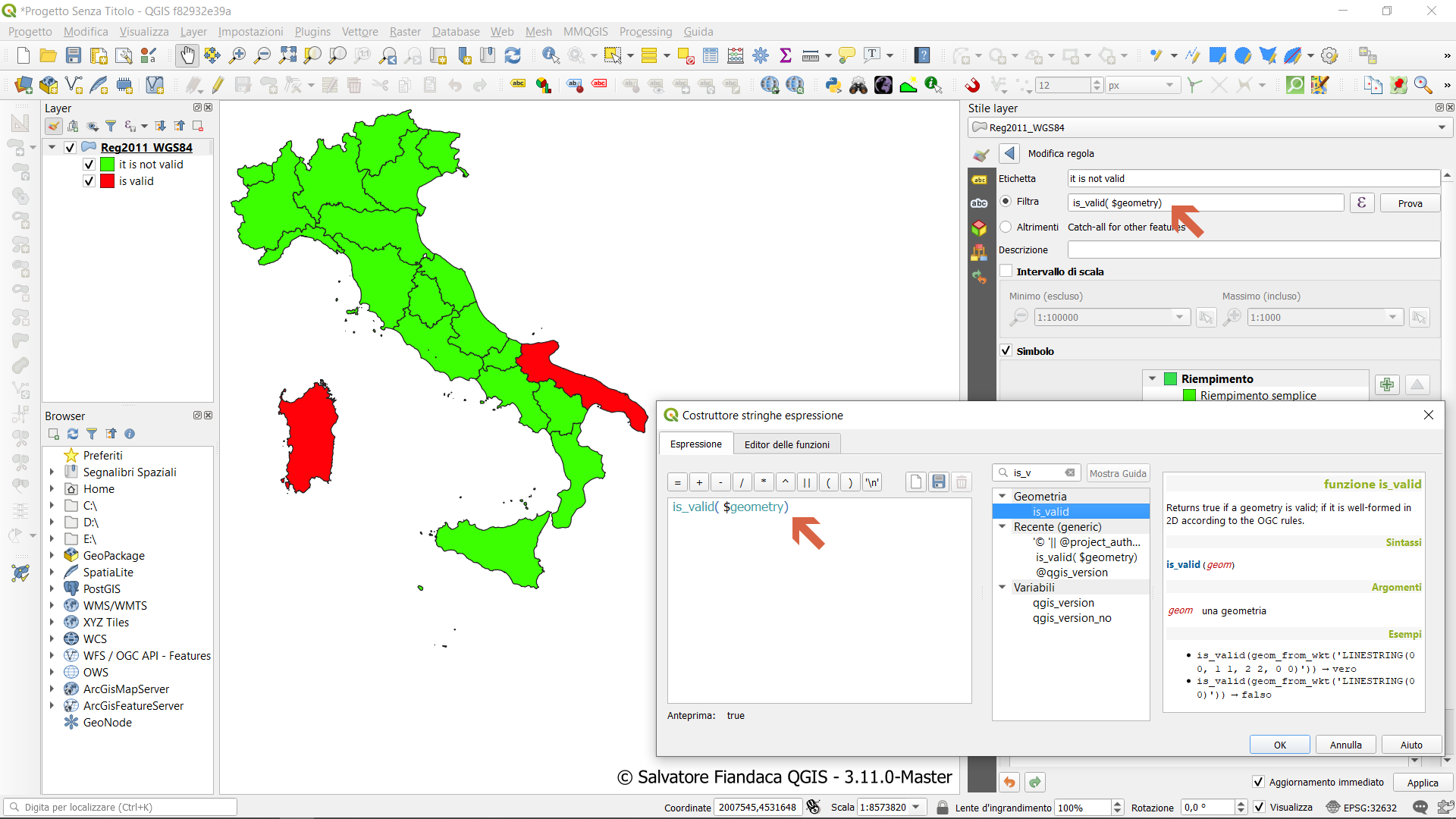Open the Processing toolbox gear icon
Screen dimensions: 1456x819
[761, 55]
